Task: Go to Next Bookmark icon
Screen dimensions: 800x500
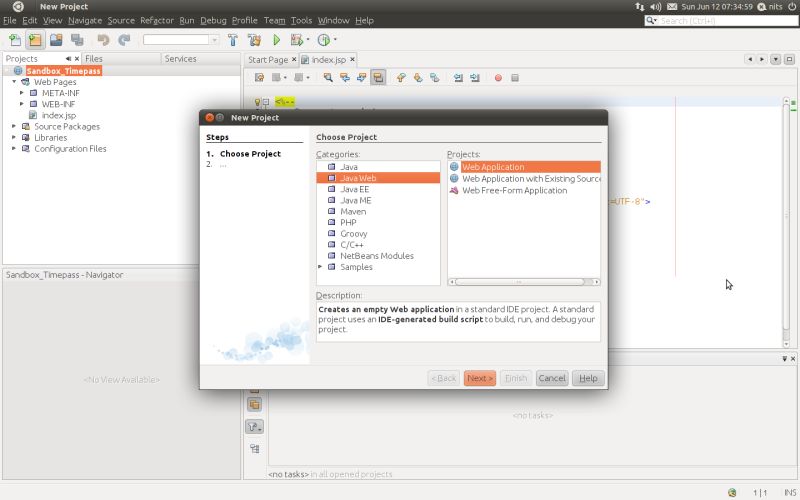Action: click(418, 78)
